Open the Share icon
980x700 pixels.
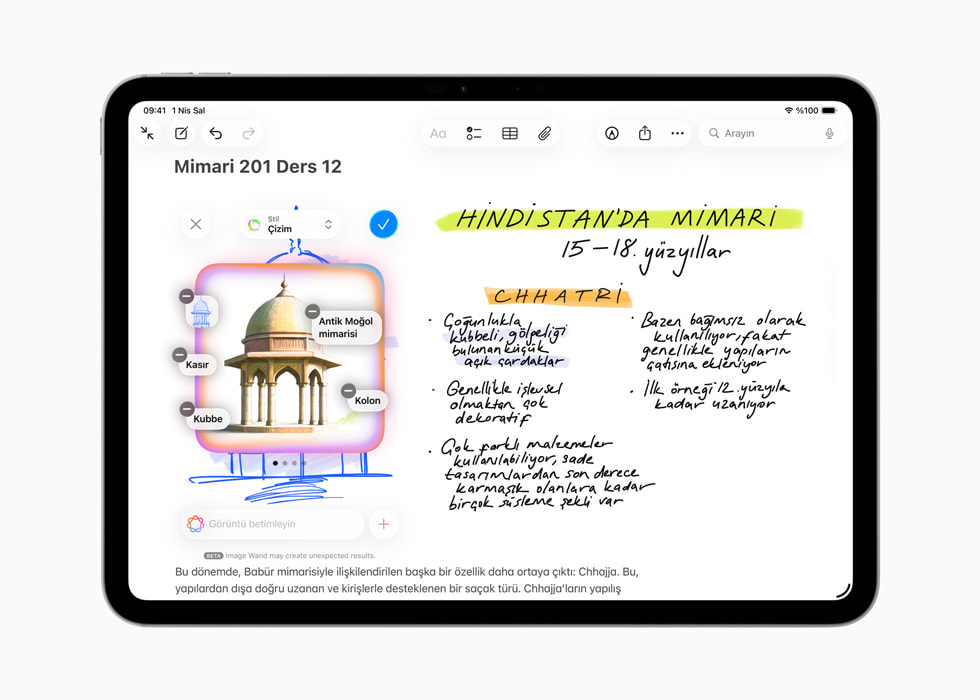tap(645, 132)
